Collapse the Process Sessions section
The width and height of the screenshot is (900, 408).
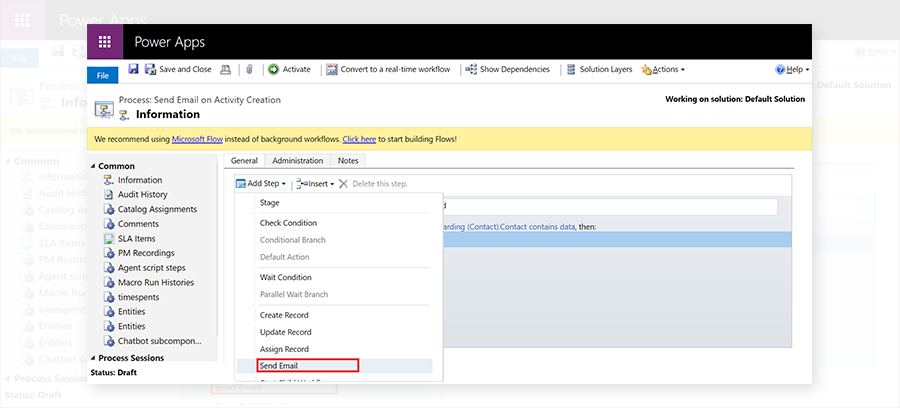pos(94,358)
